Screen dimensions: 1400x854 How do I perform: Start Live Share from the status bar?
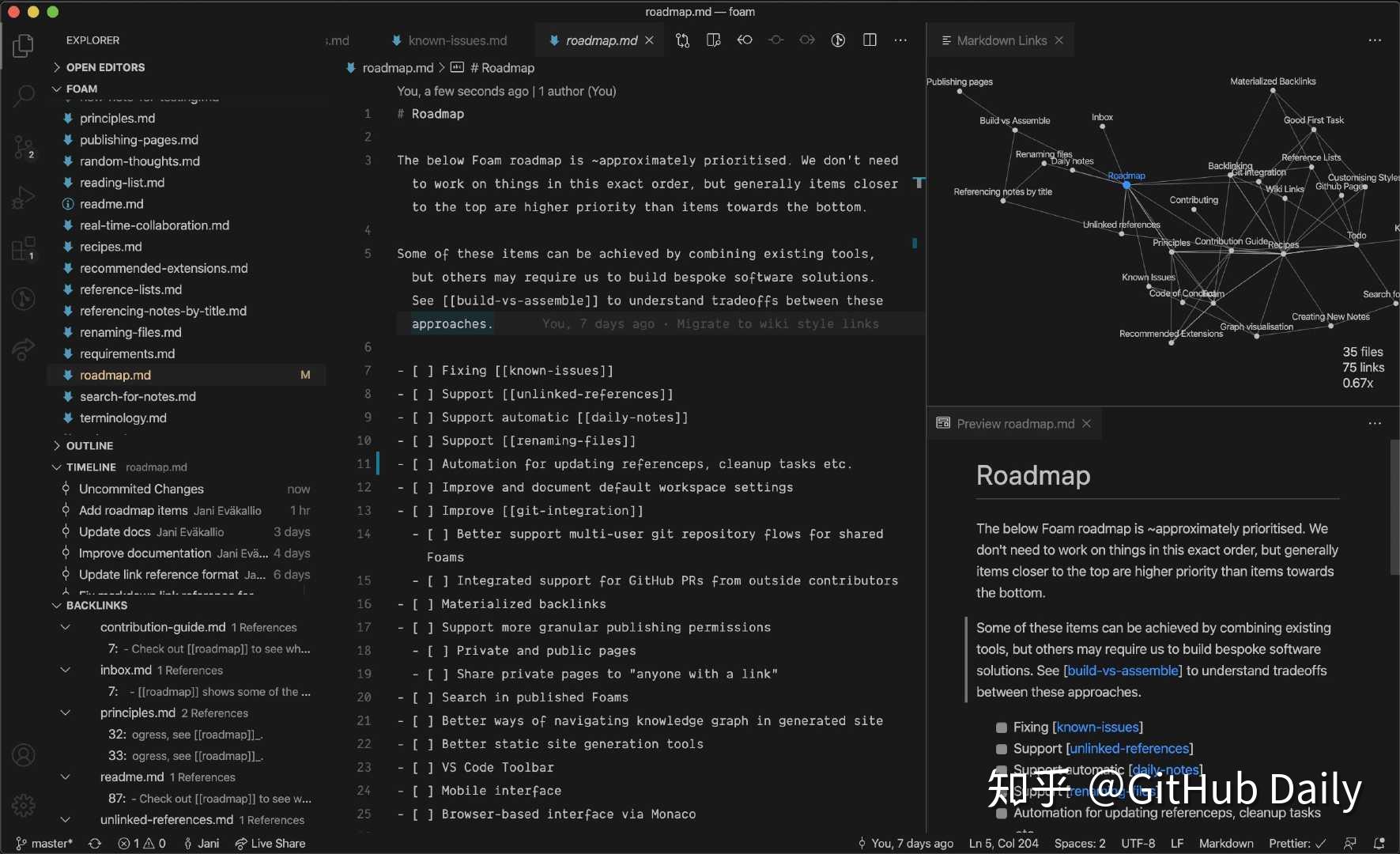coord(270,844)
